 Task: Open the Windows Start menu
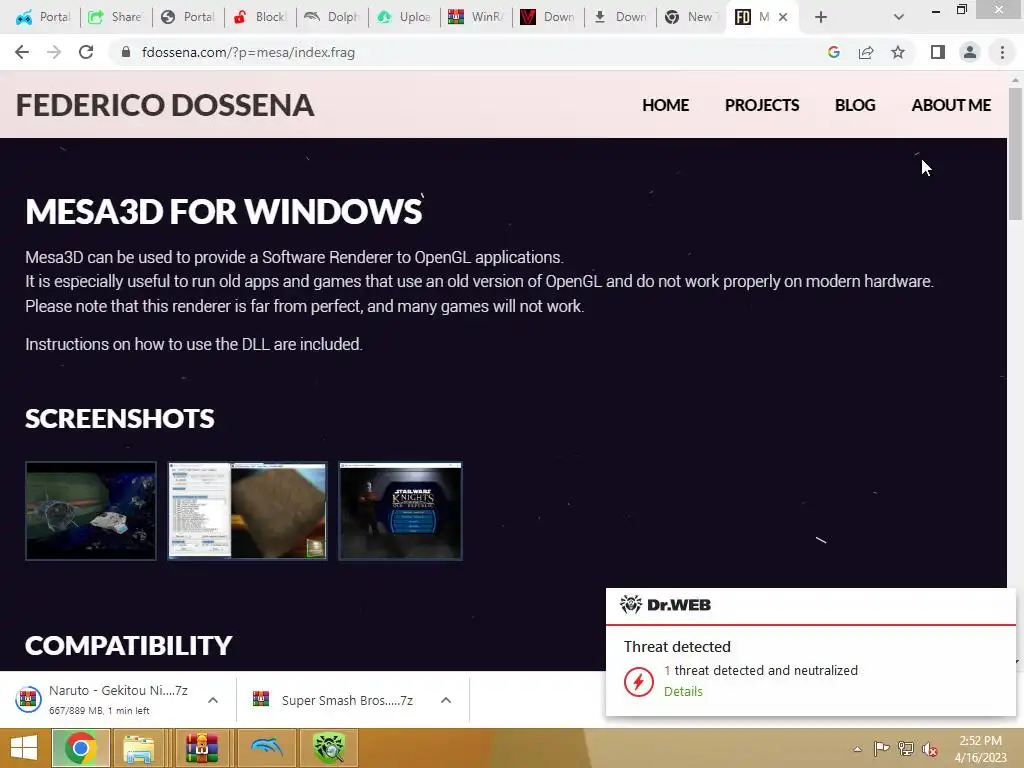[x=24, y=748]
